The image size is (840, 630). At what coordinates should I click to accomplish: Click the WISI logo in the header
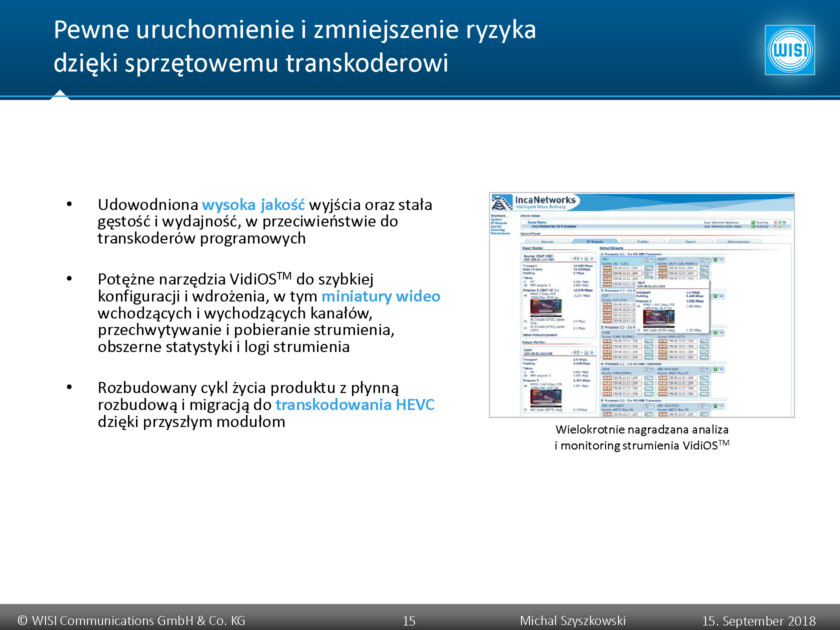790,50
